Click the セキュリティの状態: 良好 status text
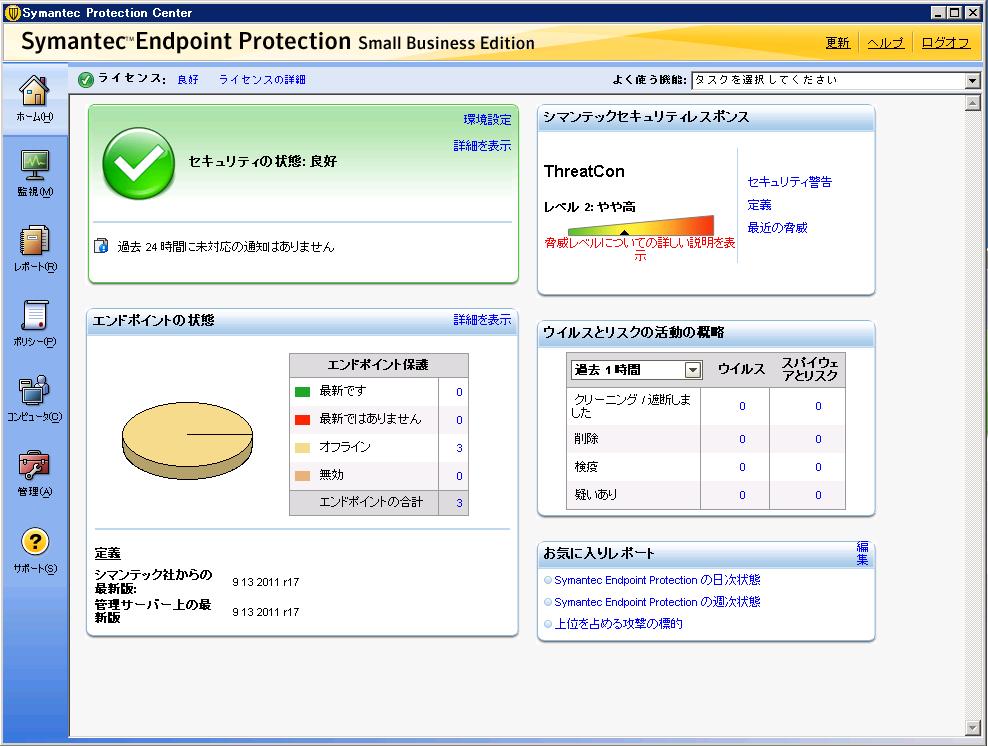Viewport: 988px width, 746px height. pyautogui.click(x=263, y=161)
